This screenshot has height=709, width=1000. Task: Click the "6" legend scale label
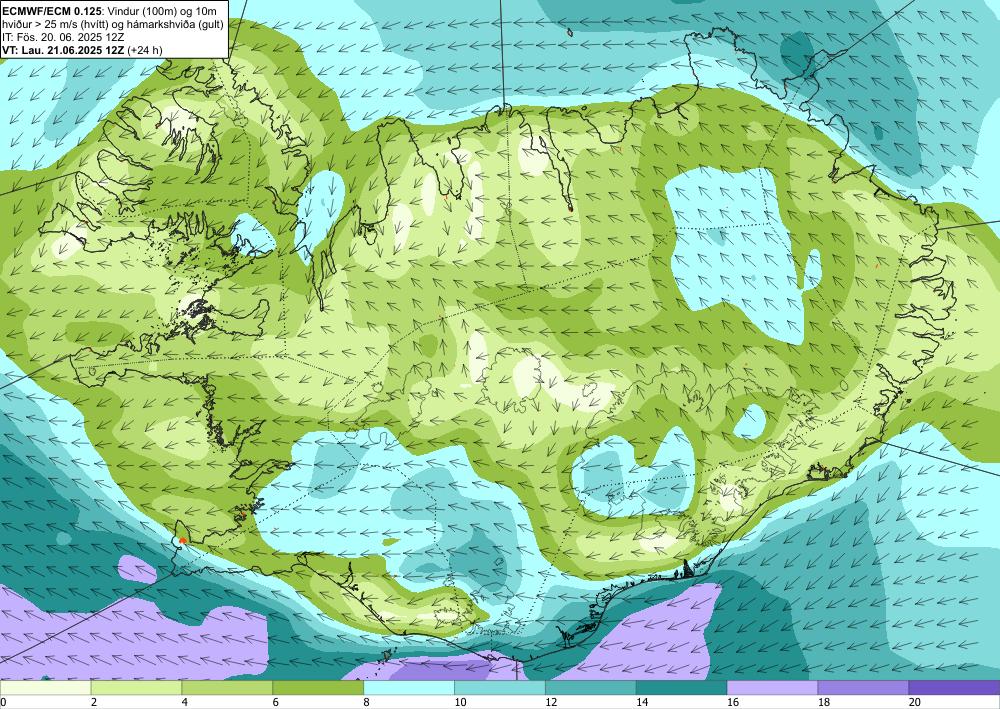pos(276,702)
